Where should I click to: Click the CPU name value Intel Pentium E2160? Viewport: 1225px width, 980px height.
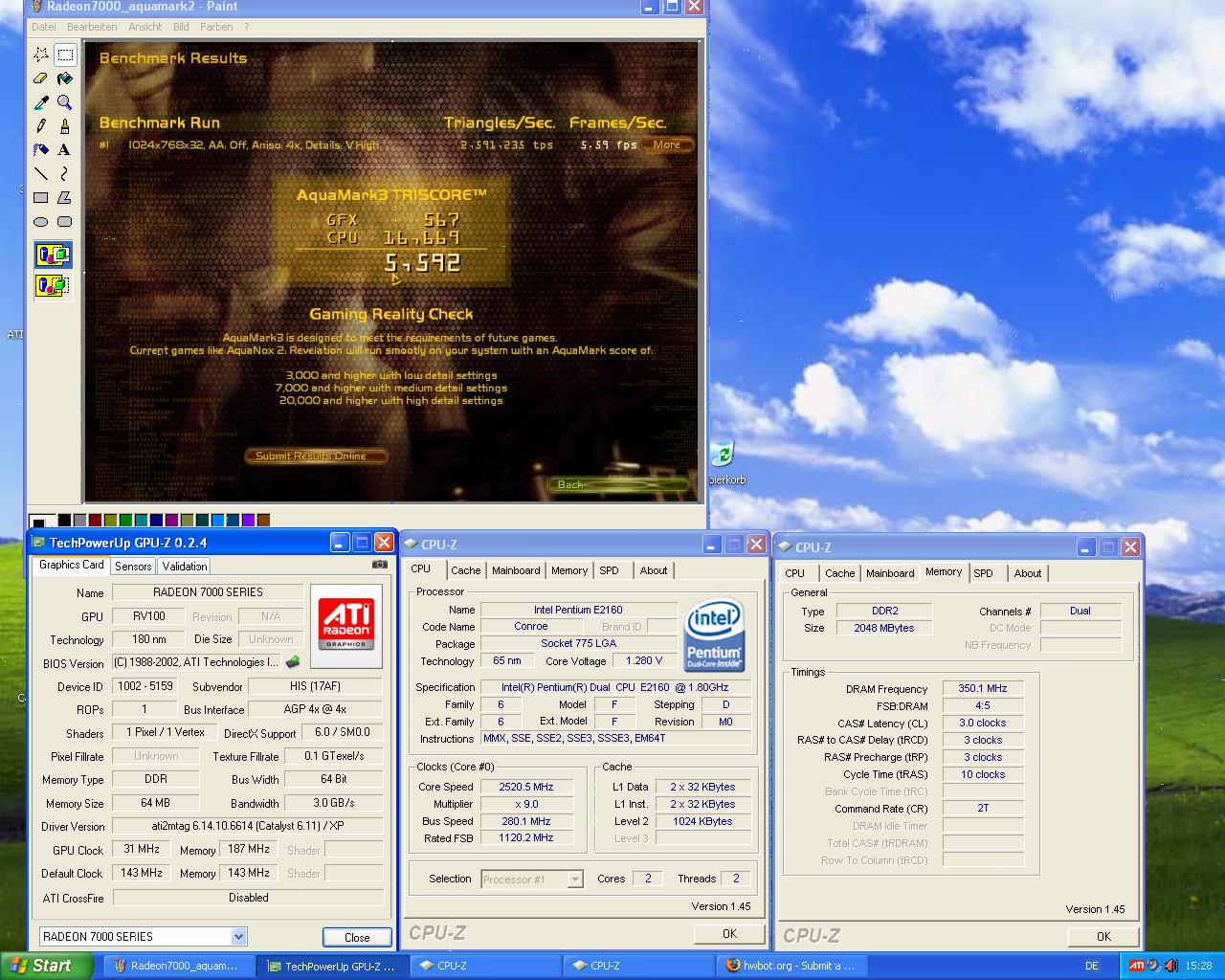[x=578, y=610]
